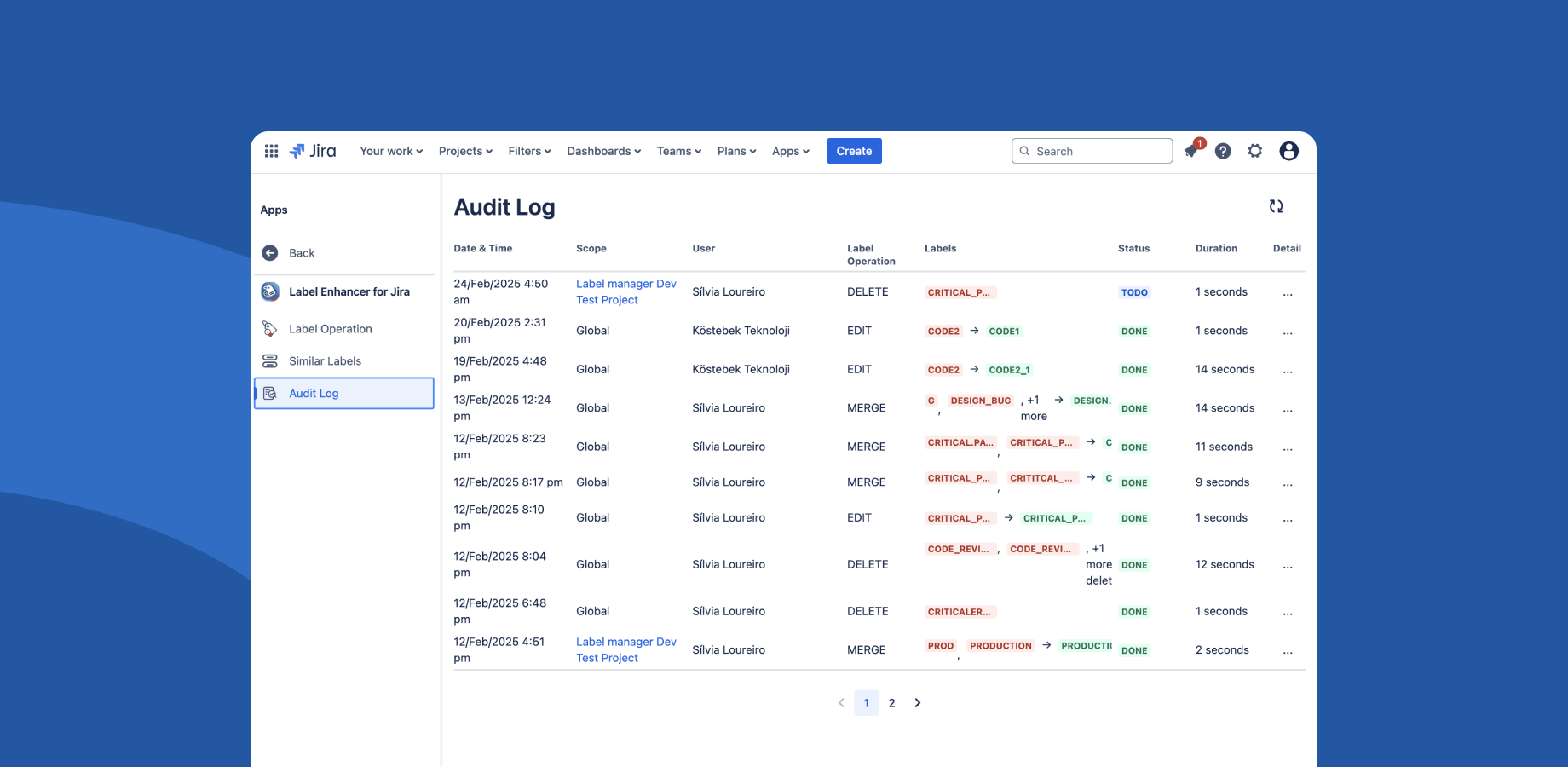Click the Label Operation column header

tap(871, 255)
